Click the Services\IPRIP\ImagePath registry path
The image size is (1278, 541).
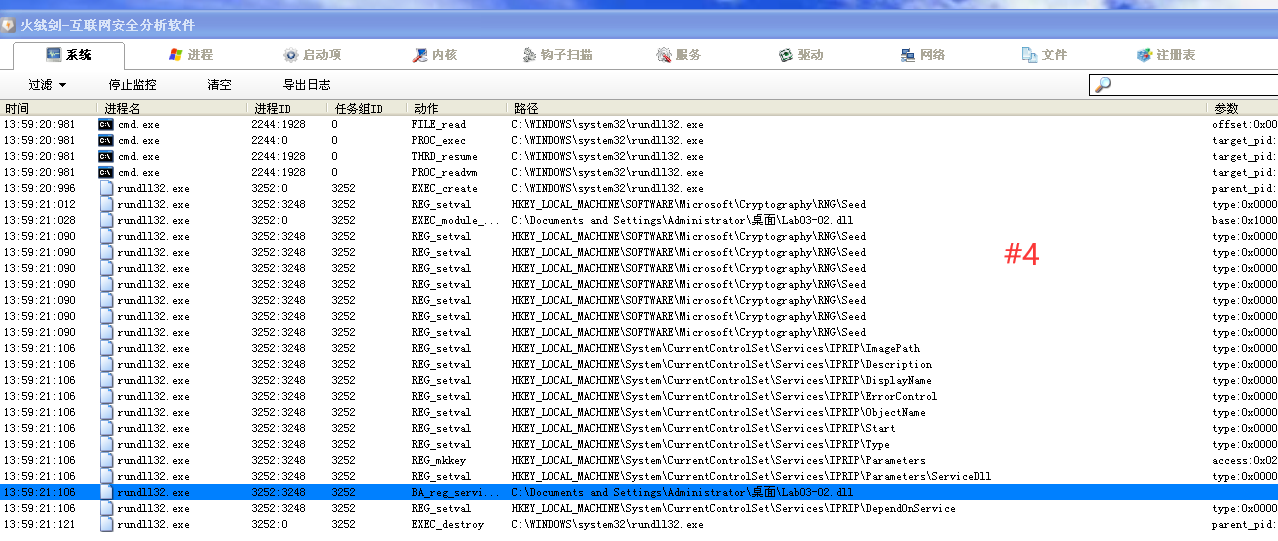point(715,349)
